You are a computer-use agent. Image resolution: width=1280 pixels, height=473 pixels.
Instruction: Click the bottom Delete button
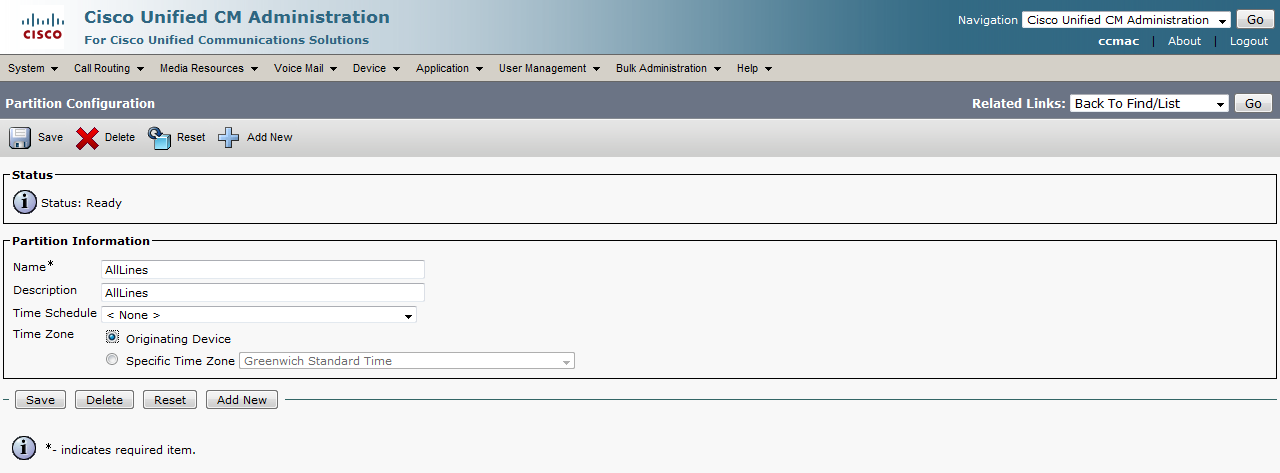tap(104, 400)
